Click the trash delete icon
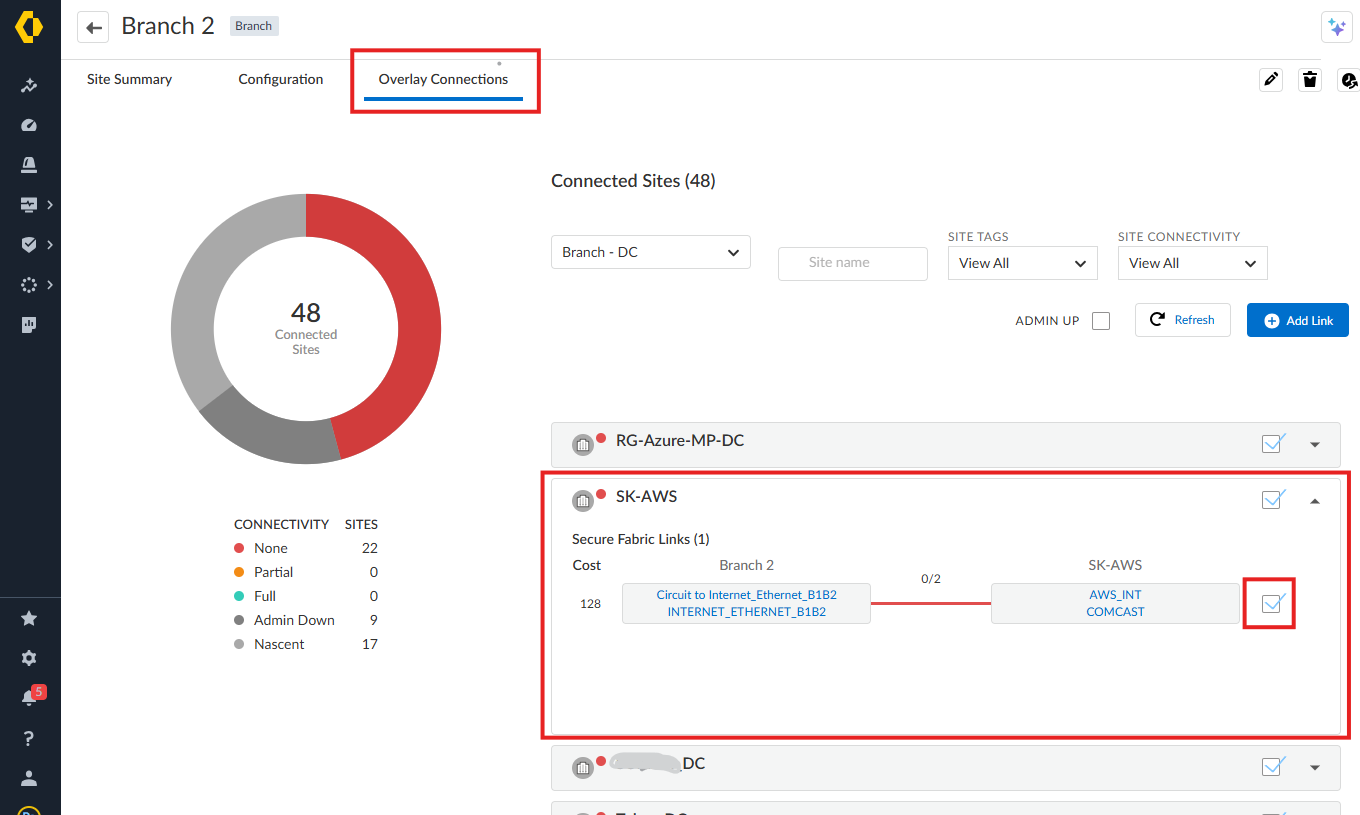Screen dimensions: 1360x815 click(1310, 80)
